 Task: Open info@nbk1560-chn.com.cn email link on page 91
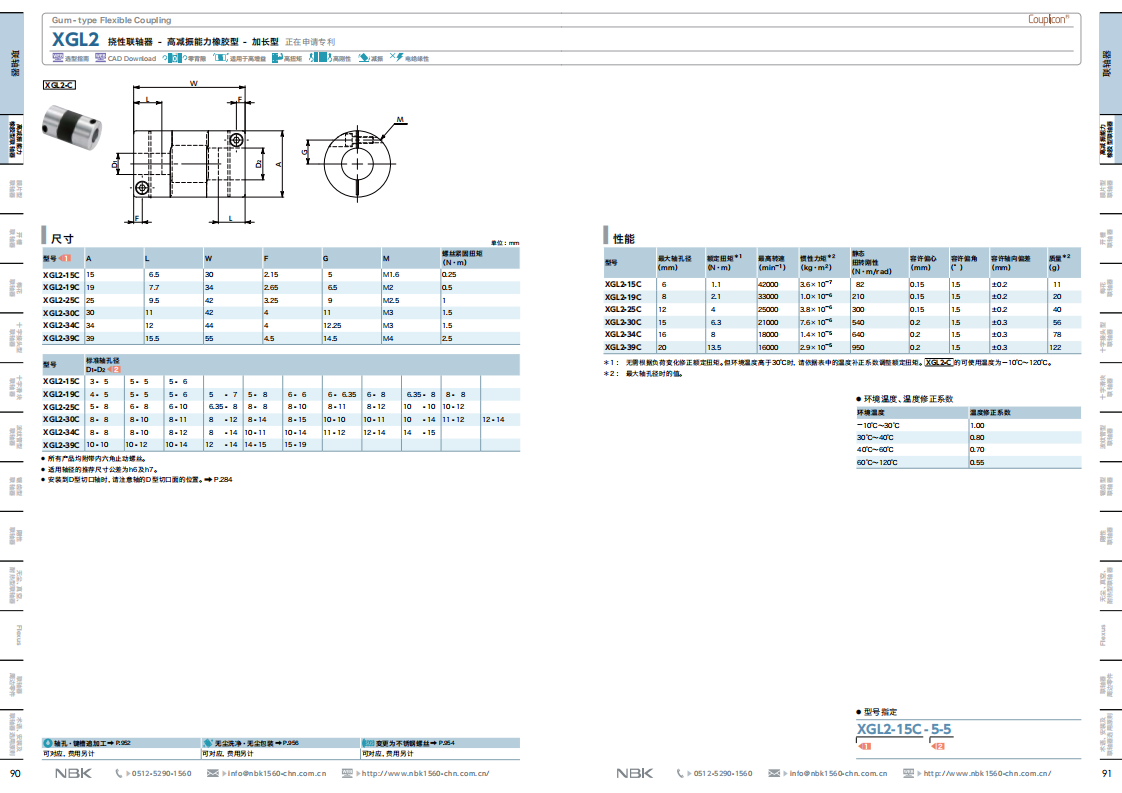839,774
